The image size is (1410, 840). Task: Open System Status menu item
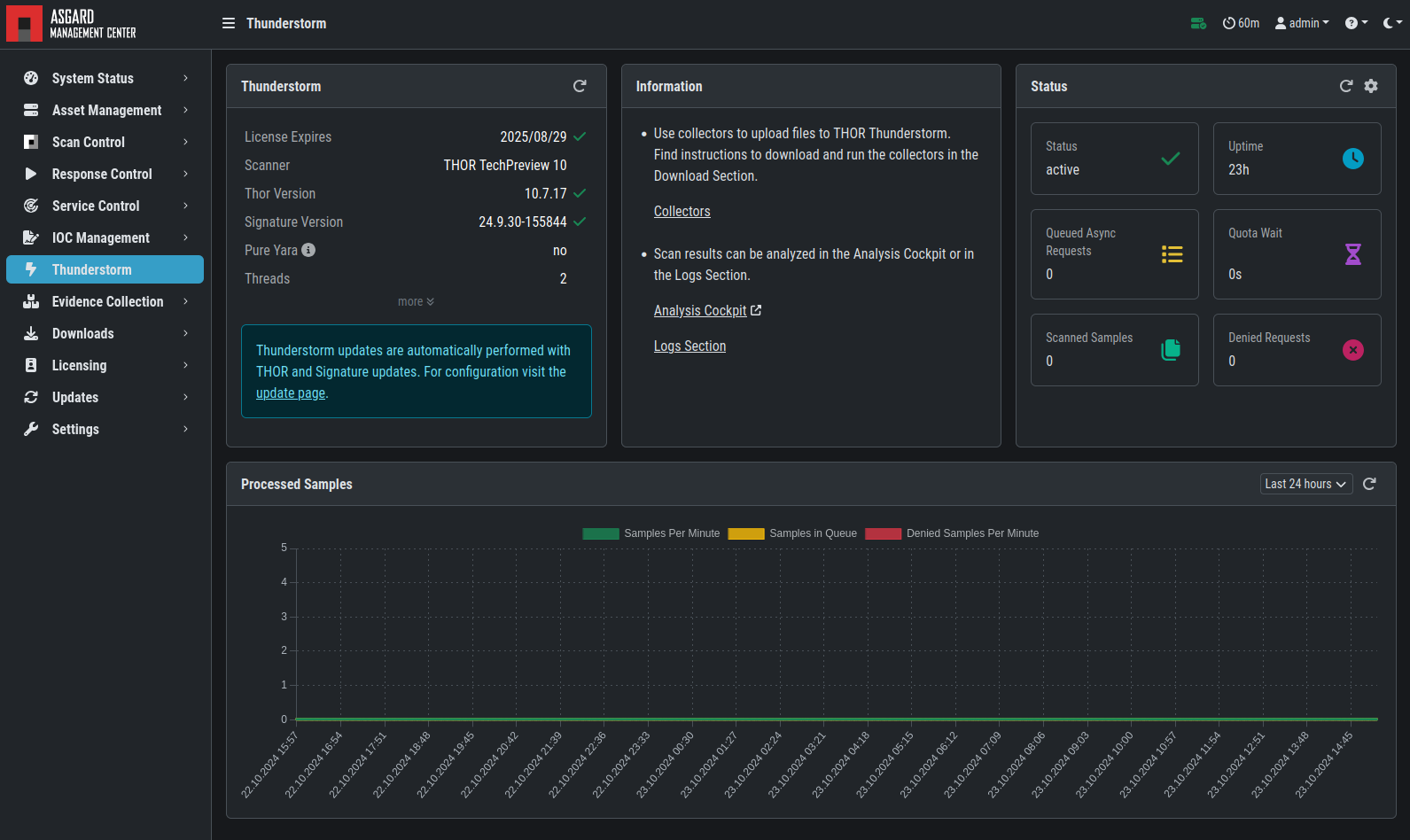click(105, 78)
